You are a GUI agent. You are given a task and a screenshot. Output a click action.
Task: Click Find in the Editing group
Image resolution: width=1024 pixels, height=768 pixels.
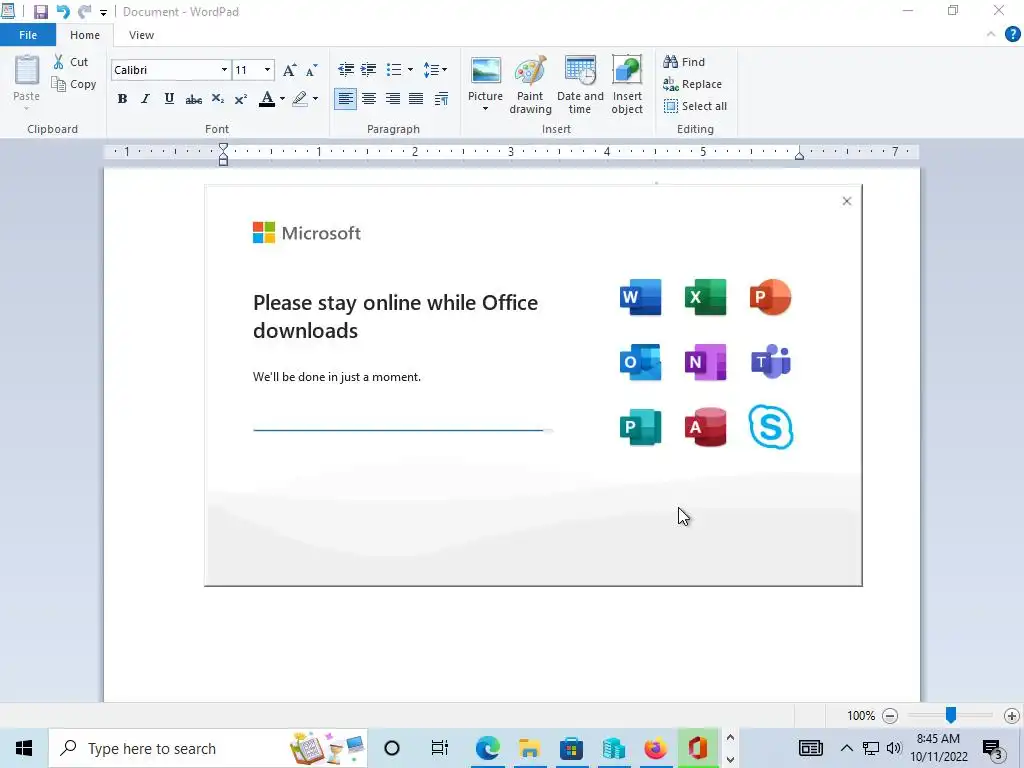point(684,62)
